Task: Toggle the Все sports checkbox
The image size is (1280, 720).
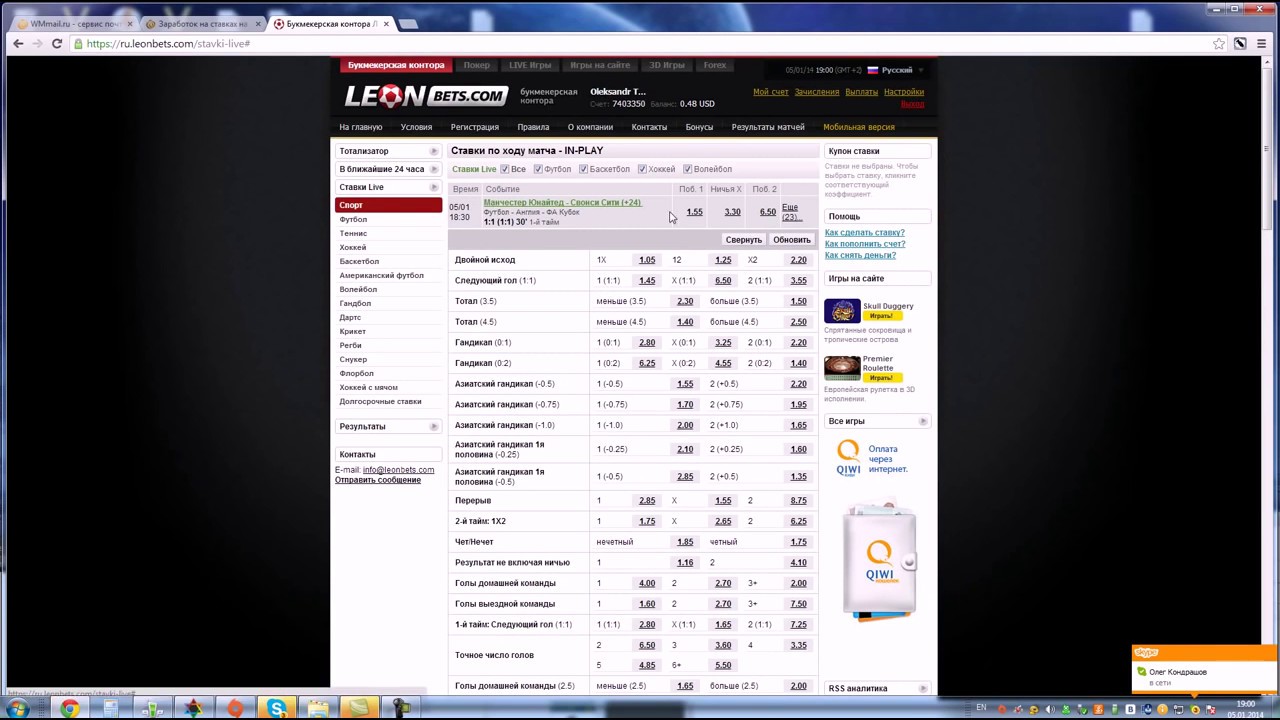Action: pos(505,169)
